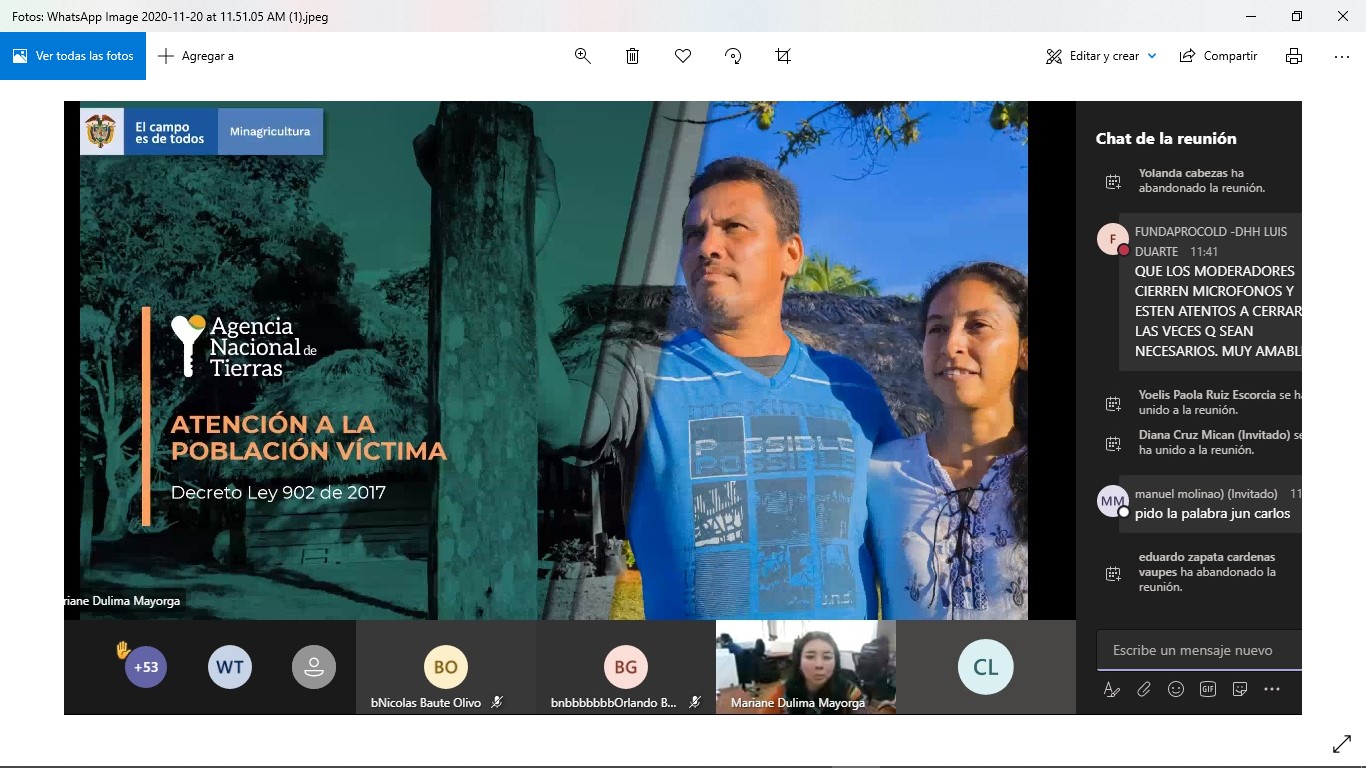Select the crop tool icon

783,56
